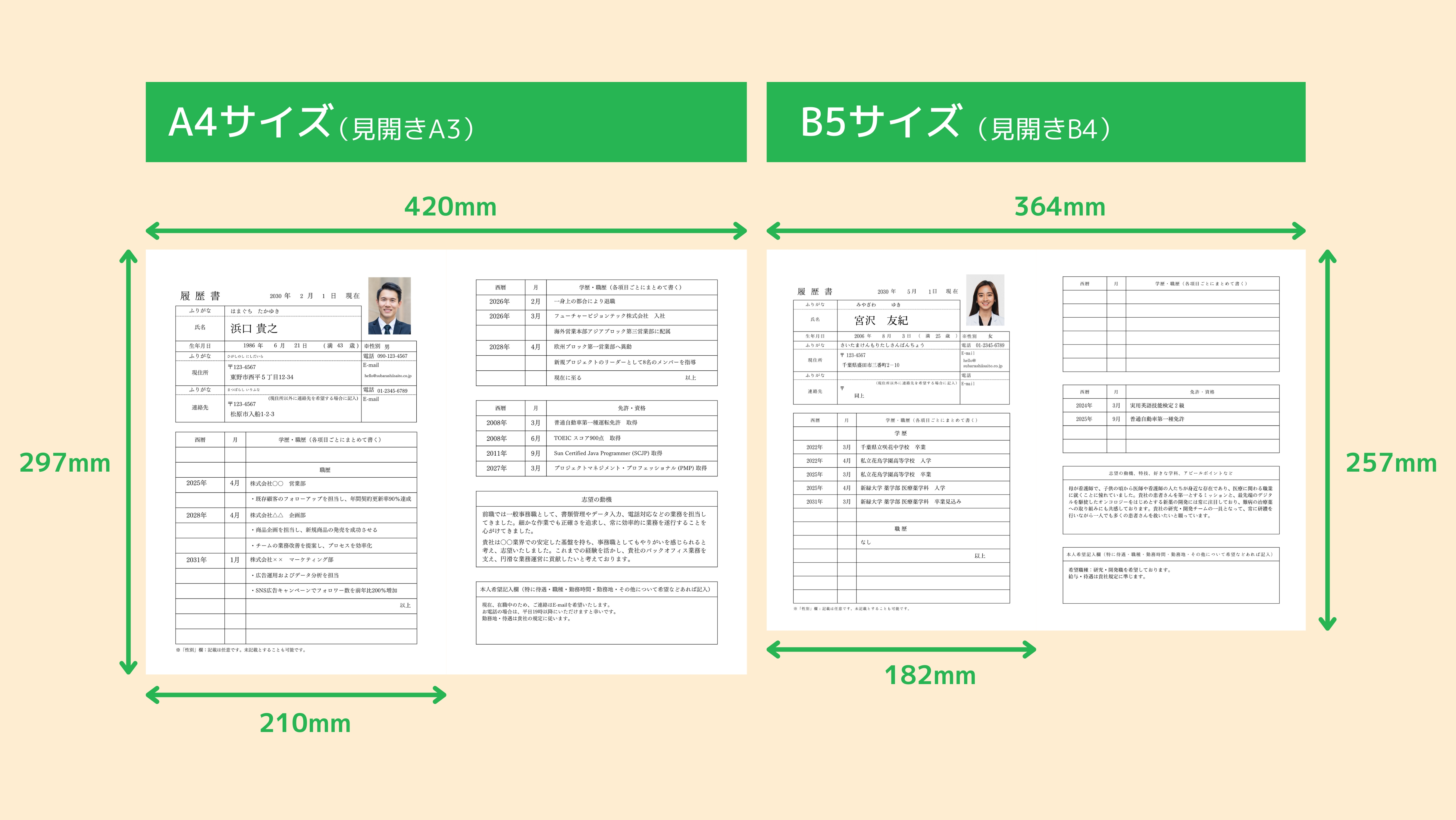This screenshot has width=1456, height=820.
Task: Click furigana さいたまけんもりたしさんばんちょう
Action: coord(882,345)
